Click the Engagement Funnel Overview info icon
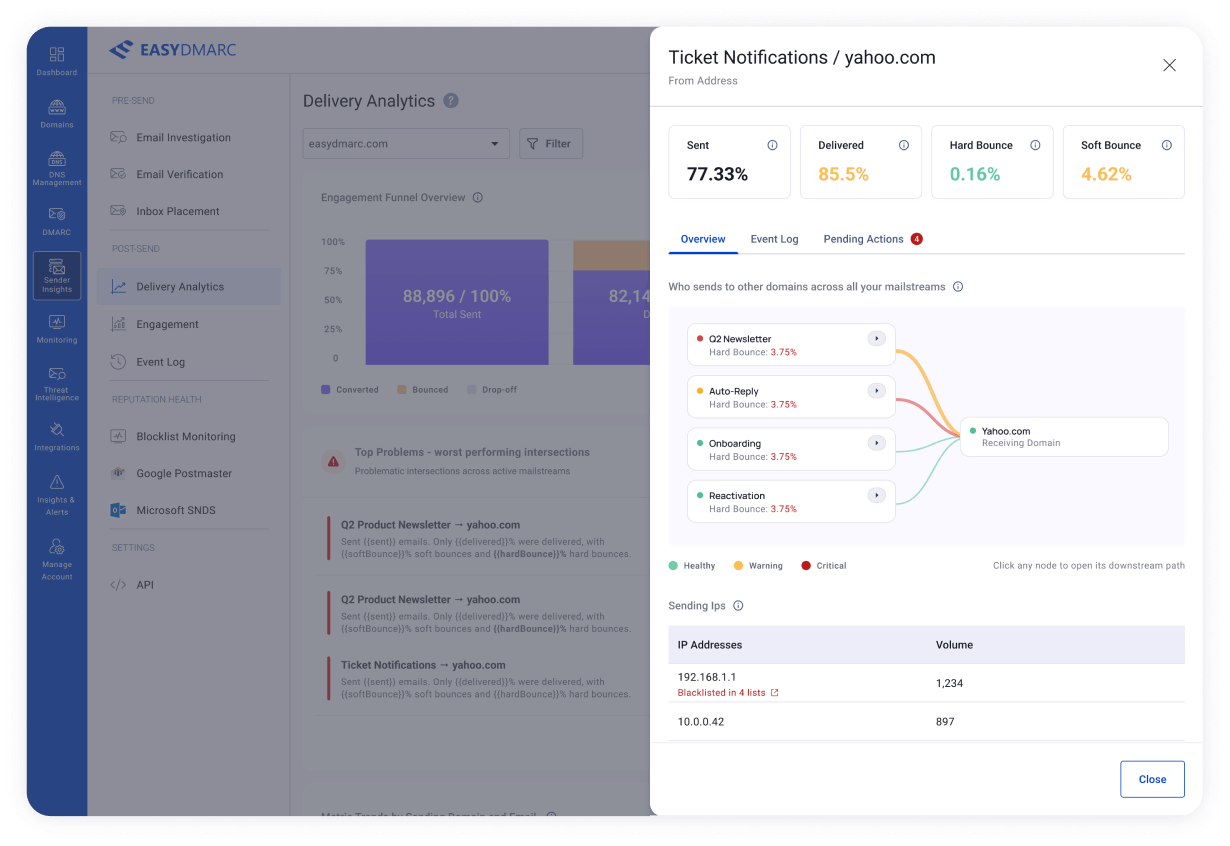Screen dimensions: 1230x846 (478, 197)
